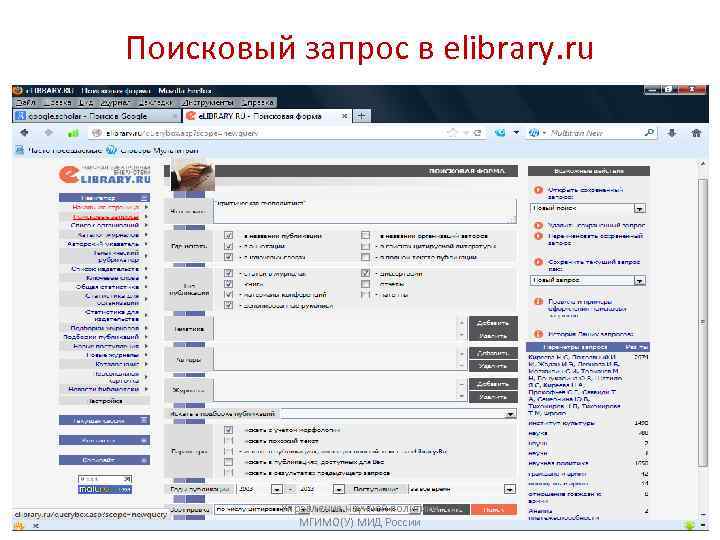This screenshot has height=540, width=720.
Task: Click orange icon beside История Ваших запросов
Action: click(x=538, y=334)
